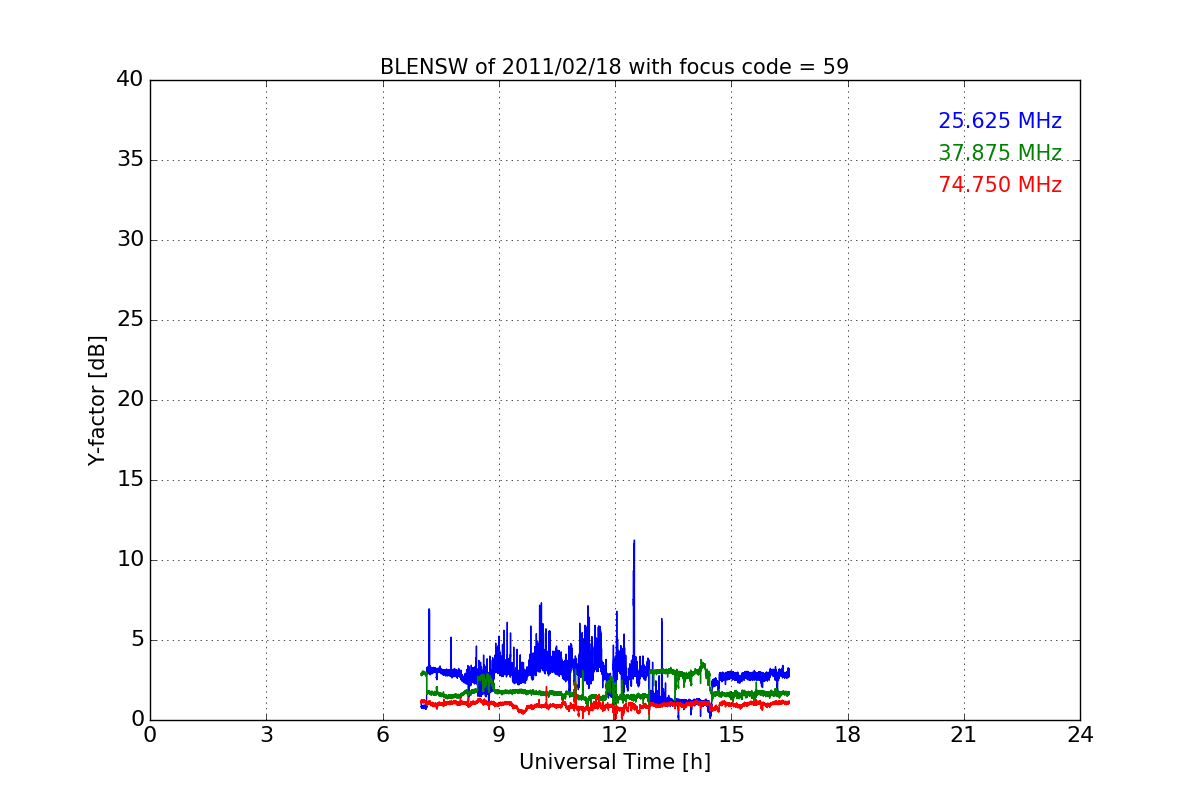Viewport: 1200px width, 800px height.
Task: Click the 'Y-factor [dB]' axis label
Action: (x=97, y=400)
